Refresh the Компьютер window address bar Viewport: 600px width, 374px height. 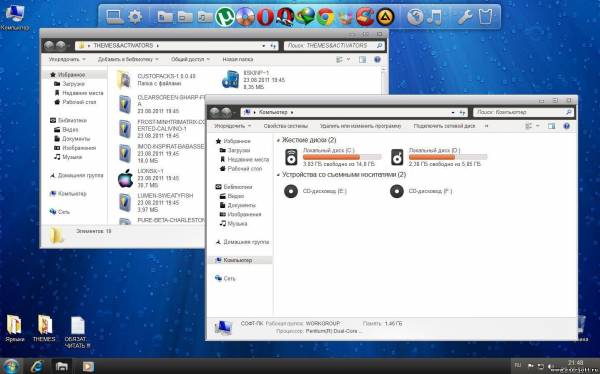coord(463,113)
